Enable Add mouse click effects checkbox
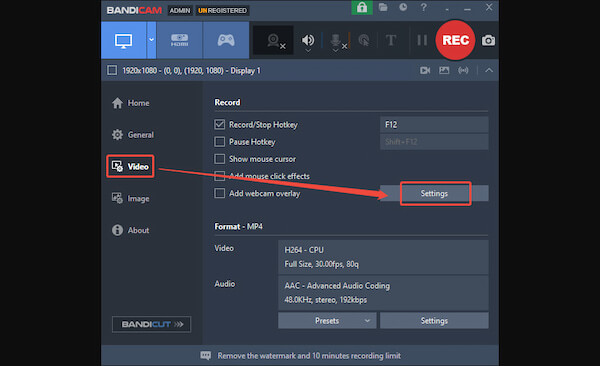Viewport: 600px width, 366px height. 220,176
